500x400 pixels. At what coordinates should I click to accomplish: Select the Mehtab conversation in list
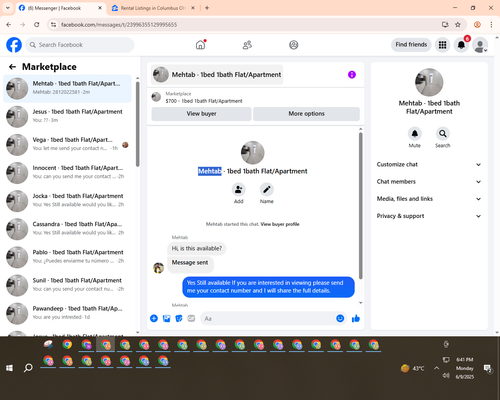pos(67,89)
